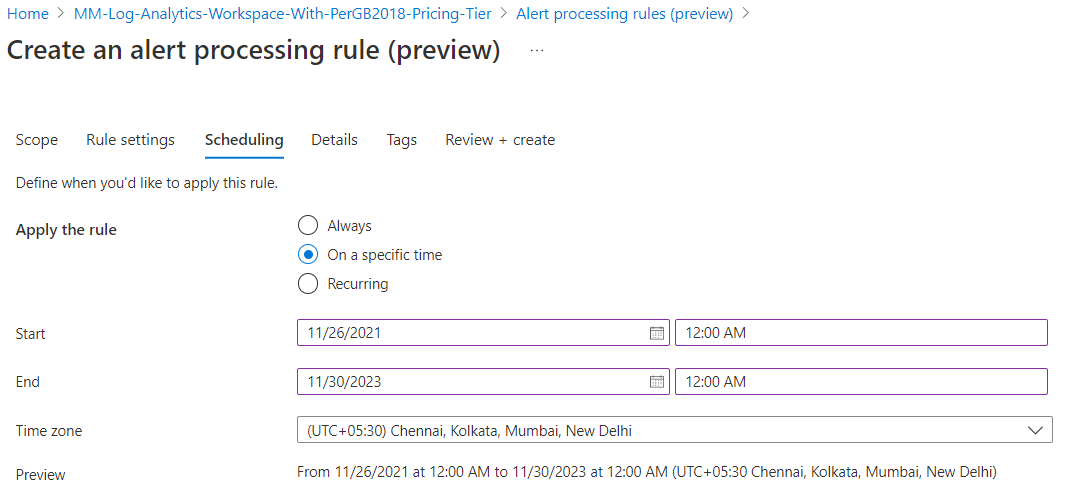Image resolution: width=1067 pixels, height=493 pixels.
Task: Click into the End date field 11/30/2023
Action: 483,381
